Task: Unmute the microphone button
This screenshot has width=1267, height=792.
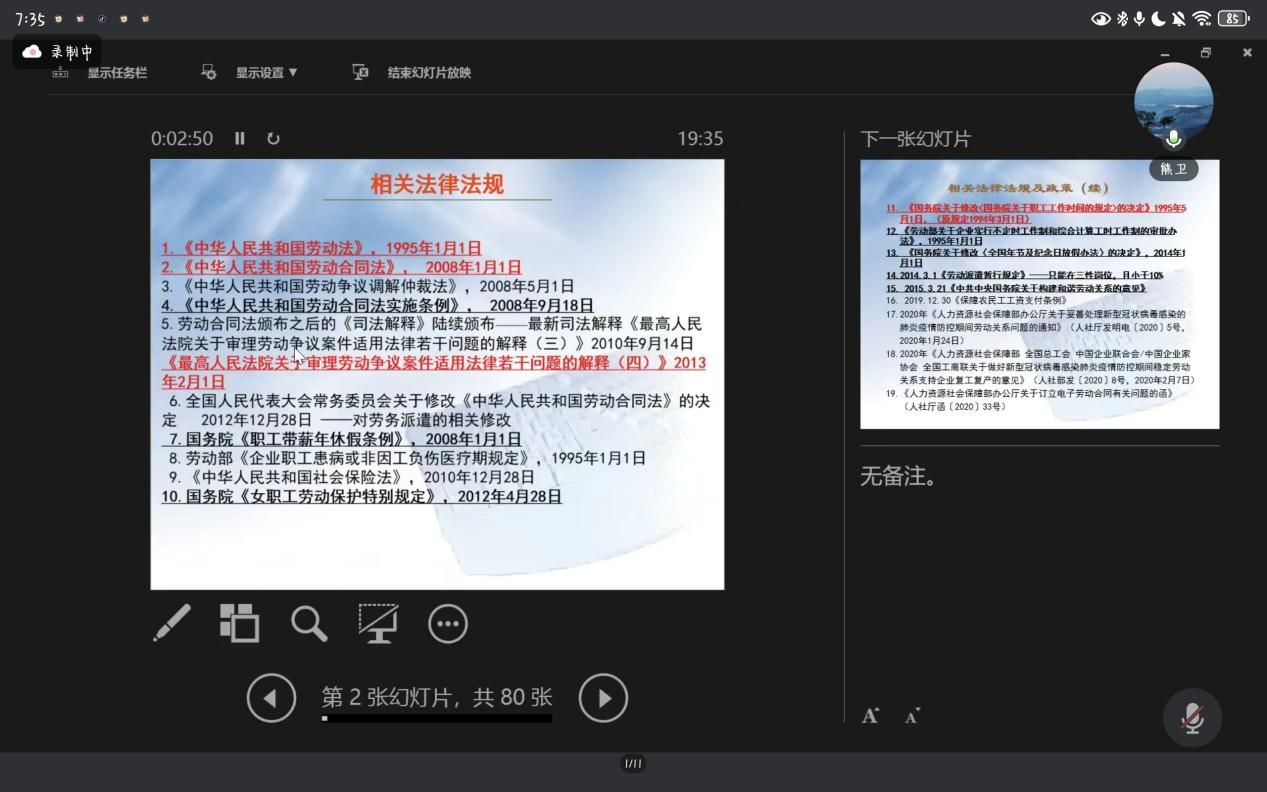Action: tap(1192, 718)
